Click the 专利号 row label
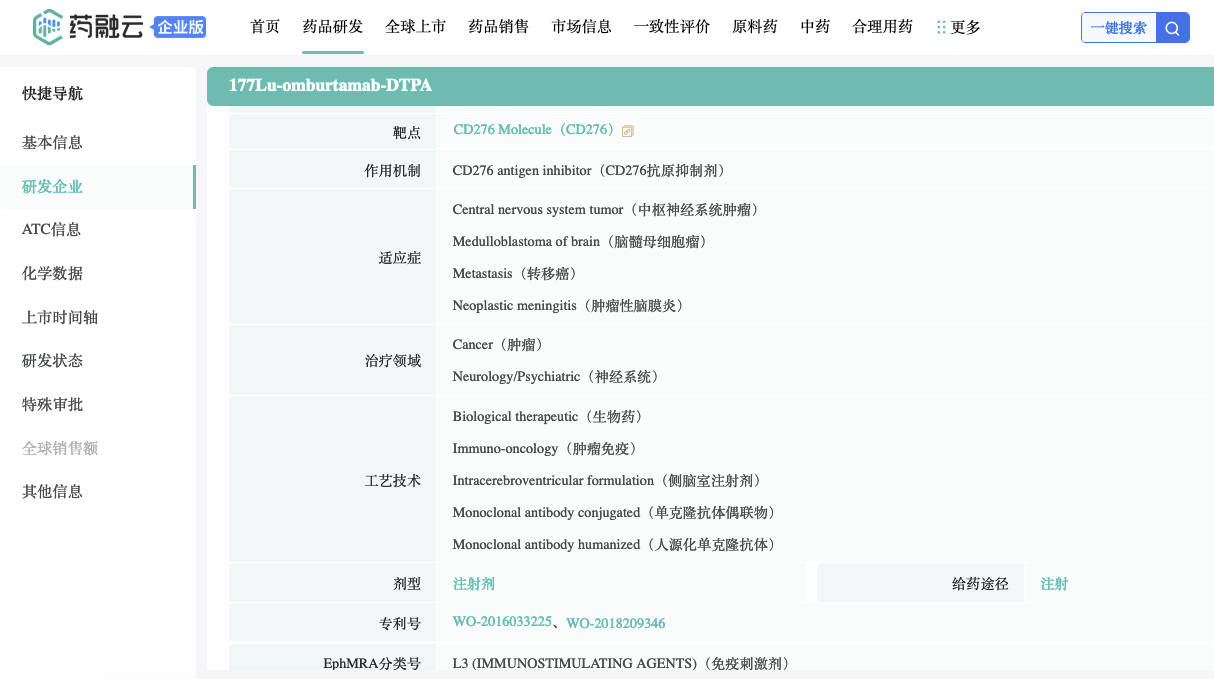Image resolution: width=1214 pixels, height=679 pixels. click(x=400, y=624)
